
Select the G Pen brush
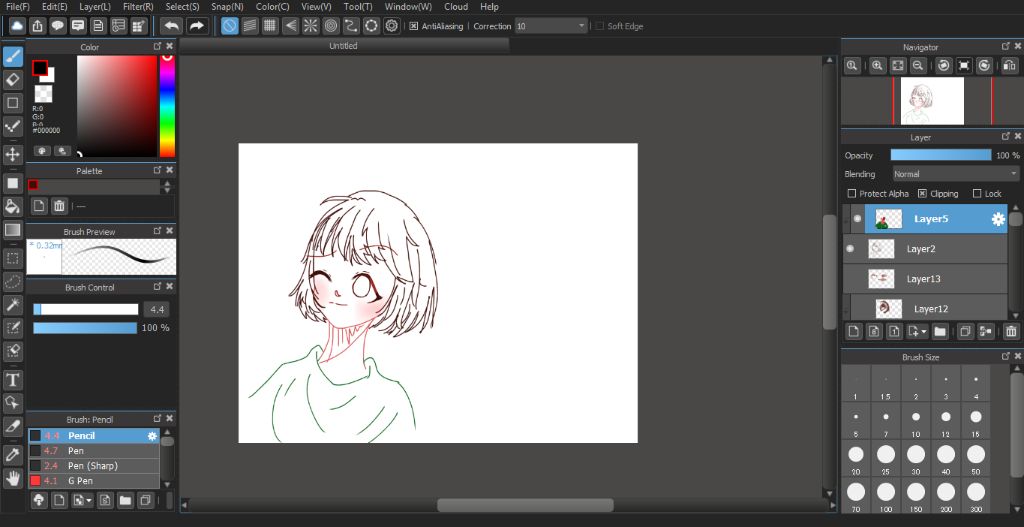pyautogui.click(x=93, y=481)
